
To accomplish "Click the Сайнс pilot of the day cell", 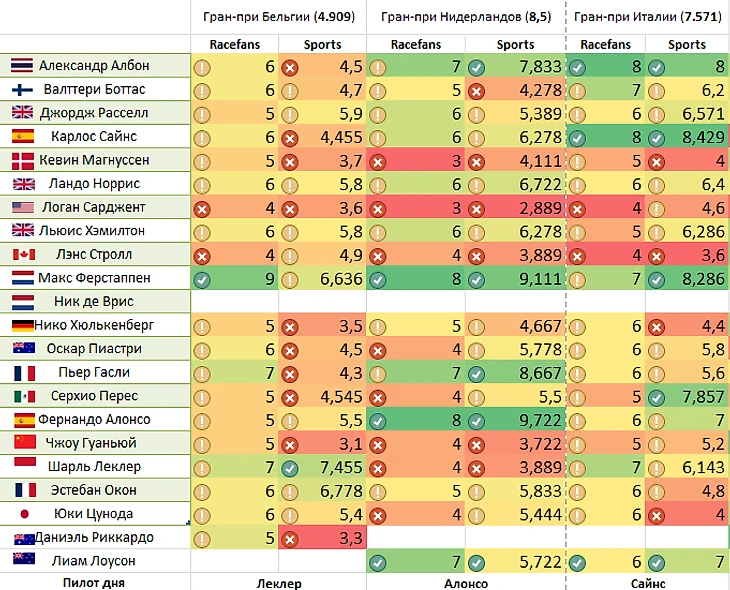I will click(x=648, y=583).
